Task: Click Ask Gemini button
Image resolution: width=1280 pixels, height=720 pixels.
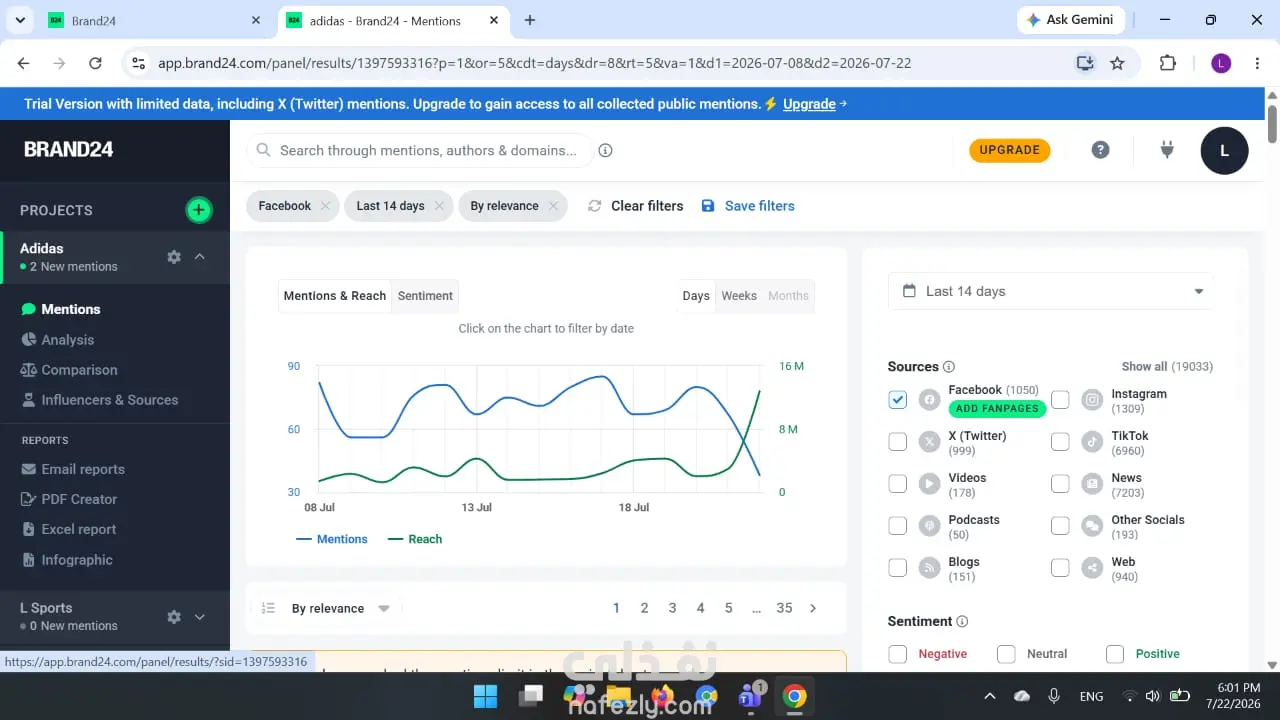Action: [x=1071, y=20]
